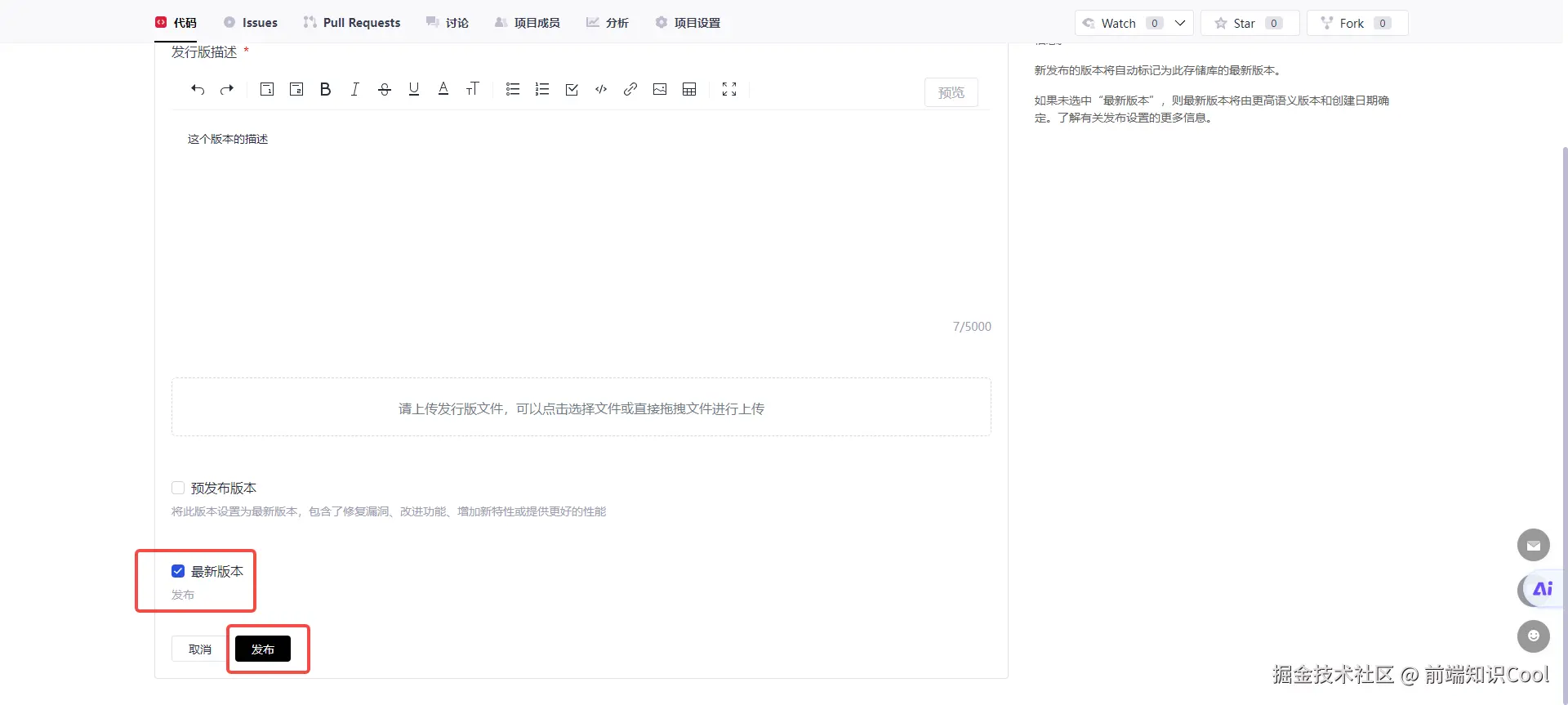Insert a code block
The height and width of the screenshot is (705, 1568).
601,90
